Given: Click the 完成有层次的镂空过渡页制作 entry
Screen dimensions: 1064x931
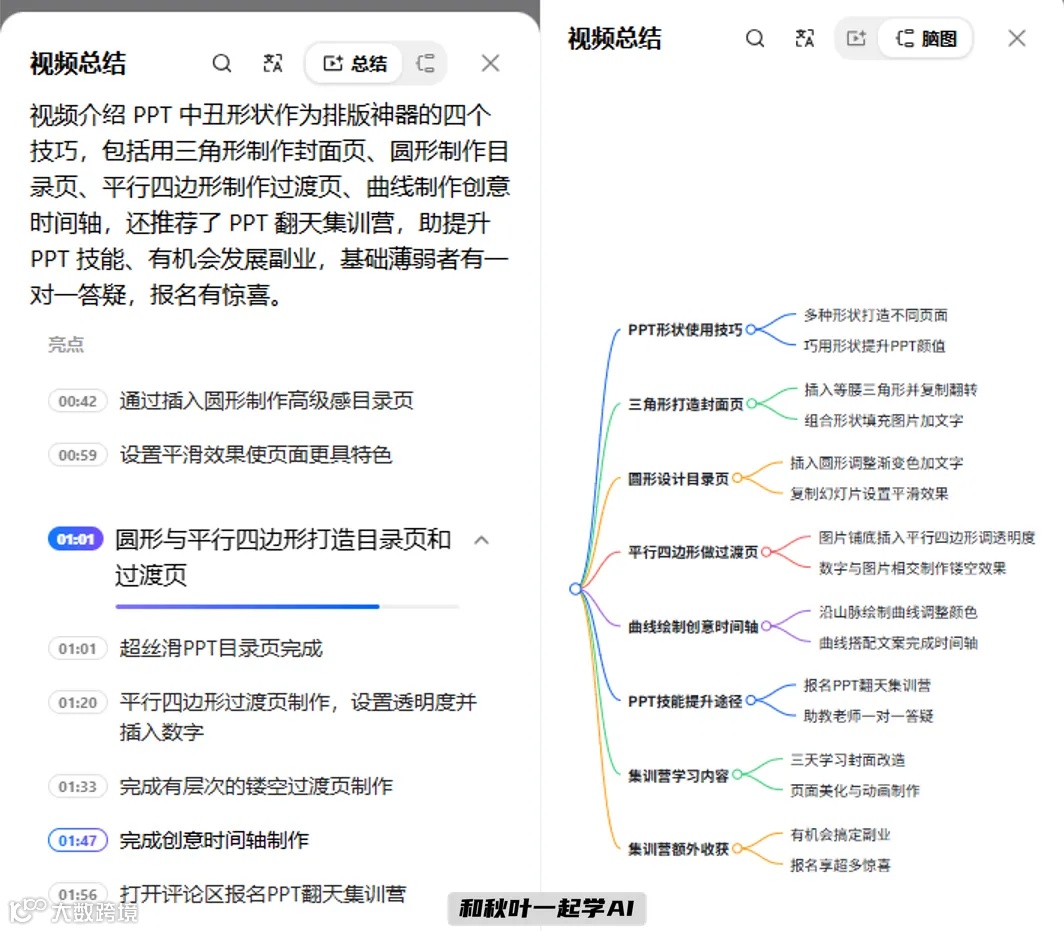Looking at the screenshot, I should click(256, 786).
